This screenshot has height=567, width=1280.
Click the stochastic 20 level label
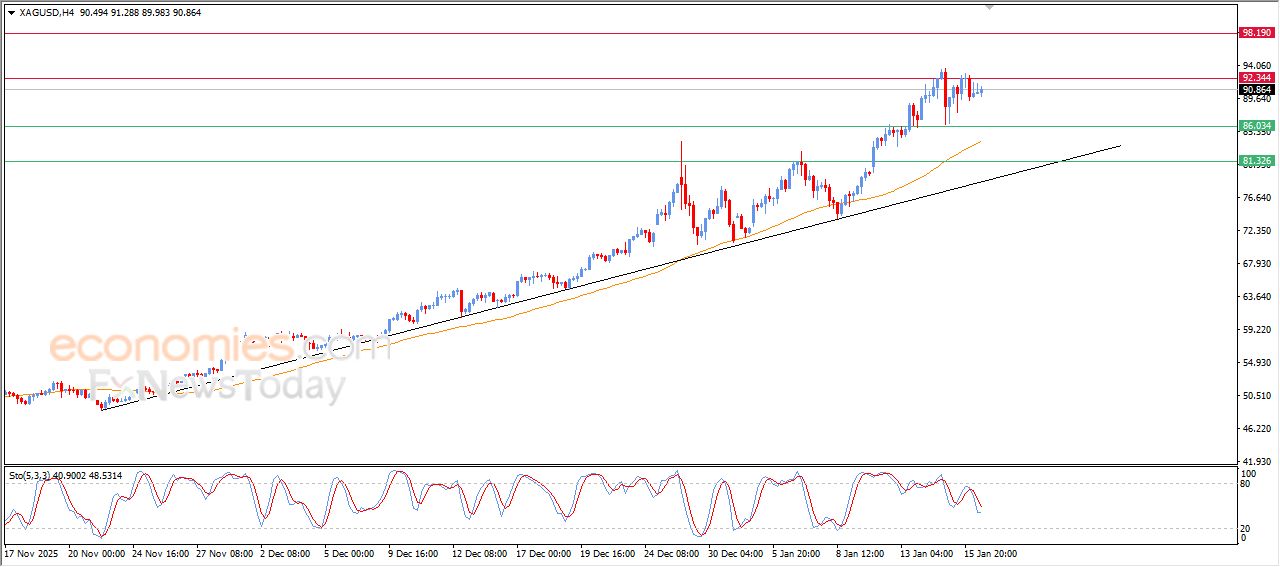coord(1245,528)
